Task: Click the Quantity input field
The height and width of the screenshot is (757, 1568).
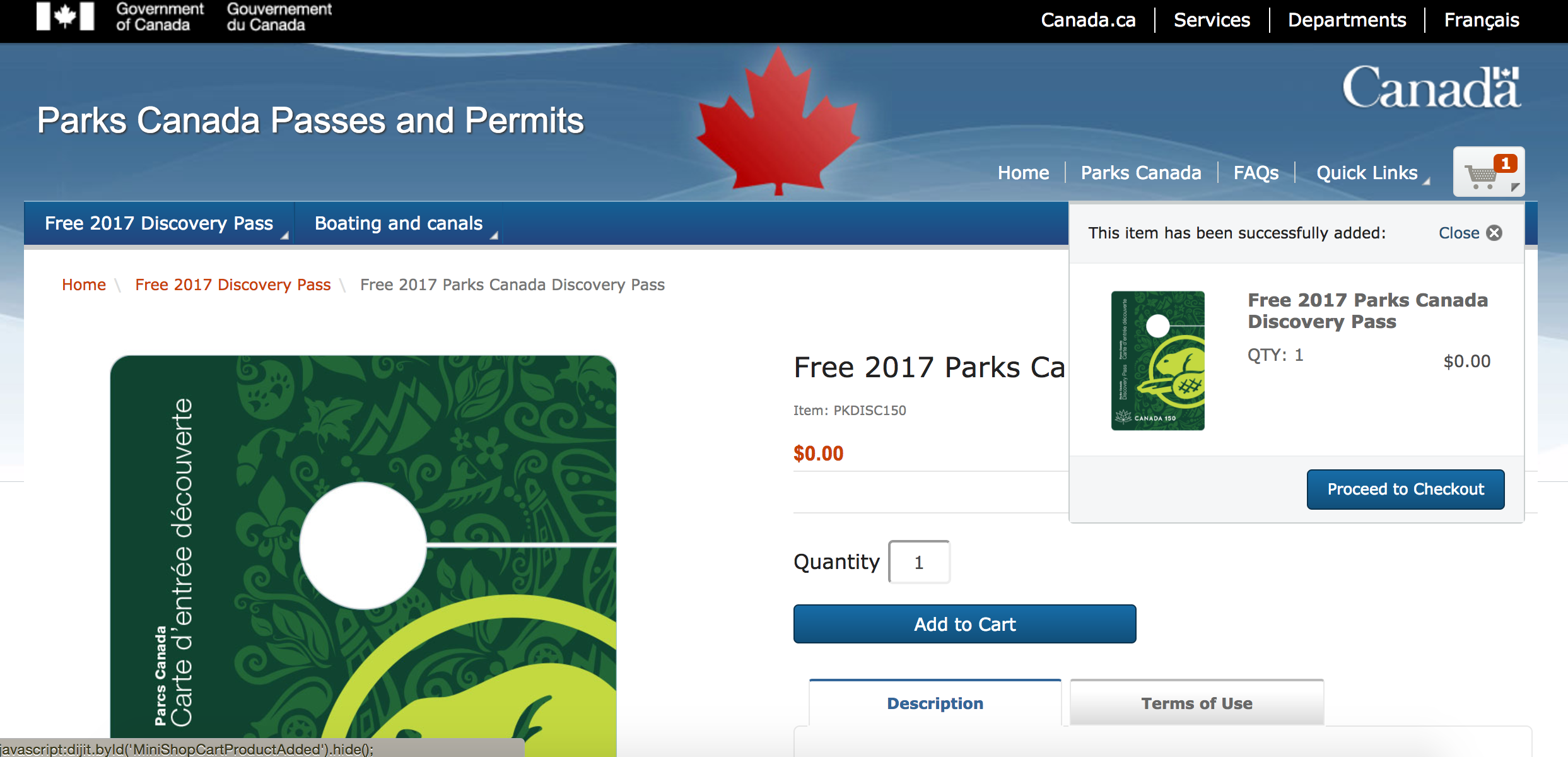Action: pyautogui.click(x=919, y=562)
